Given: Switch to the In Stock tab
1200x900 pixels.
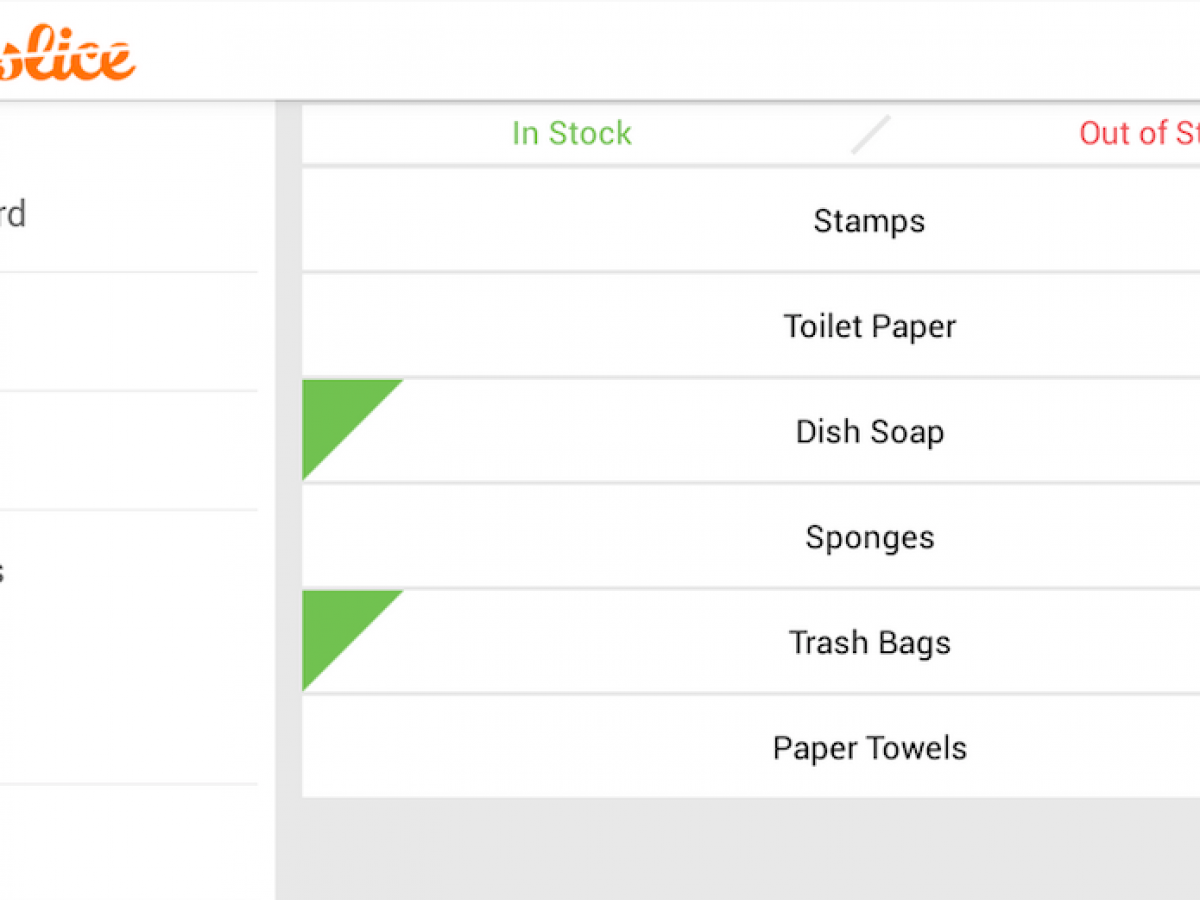Looking at the screenshot, I should (571, 133).
